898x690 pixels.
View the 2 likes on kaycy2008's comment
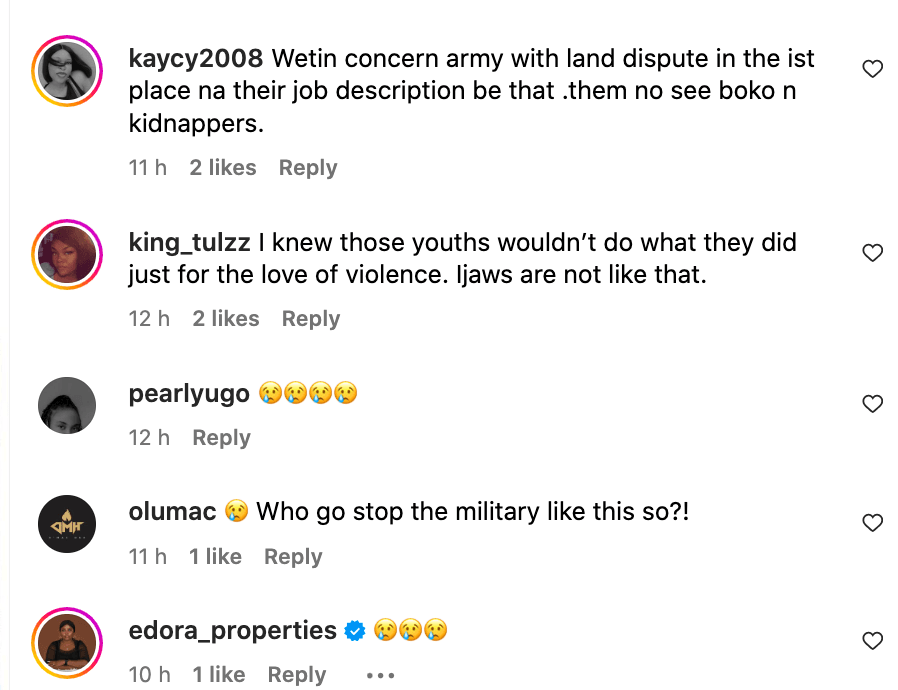(223, 168)
